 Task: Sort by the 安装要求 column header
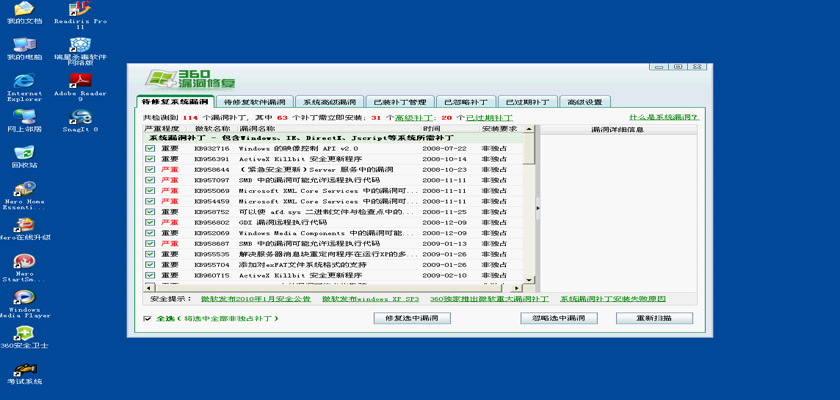(x=501, y=129)
